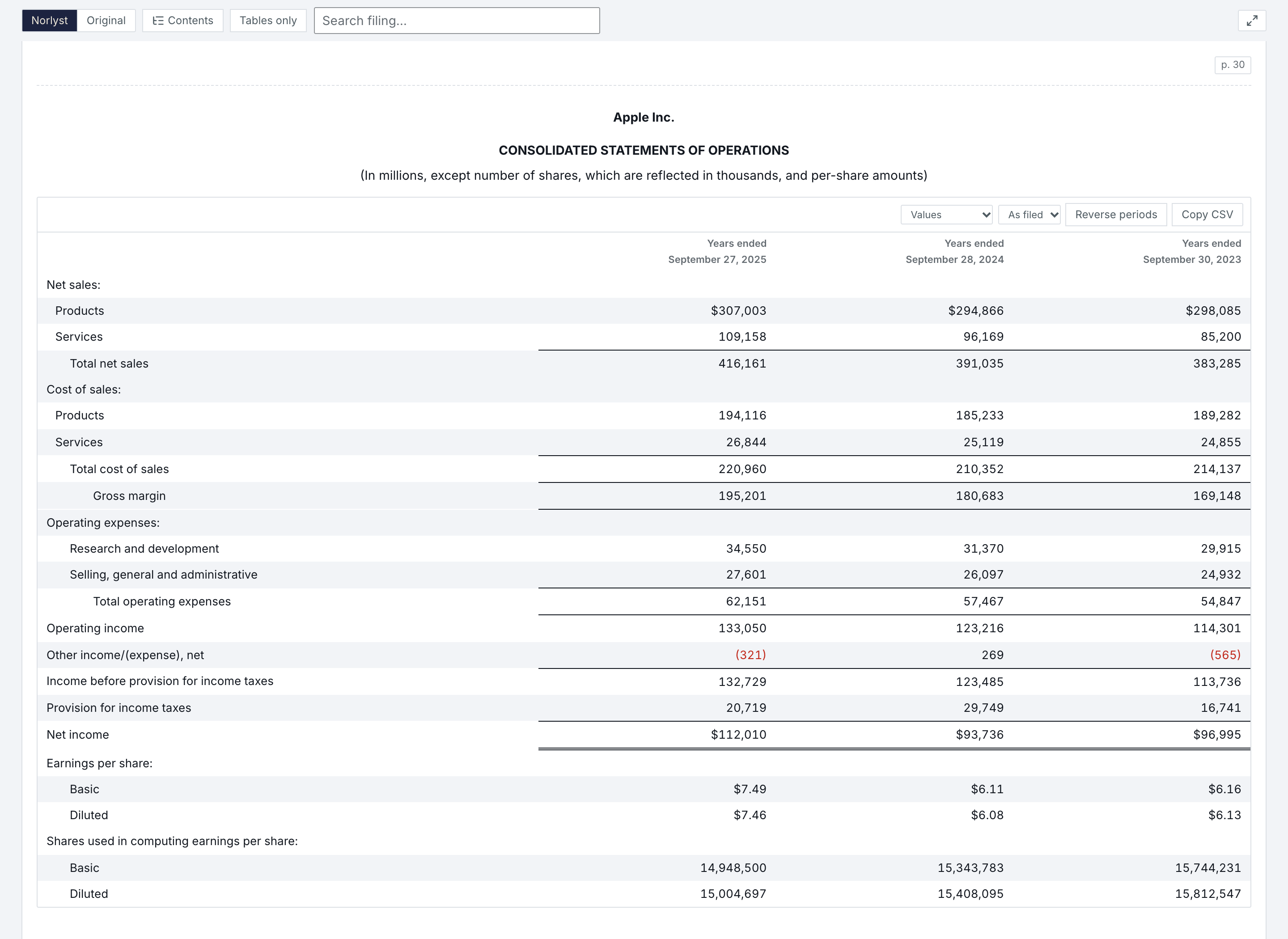1288x939 pixels.
Task: Click the $112,010 net income value
Action: tap(739, 735)
